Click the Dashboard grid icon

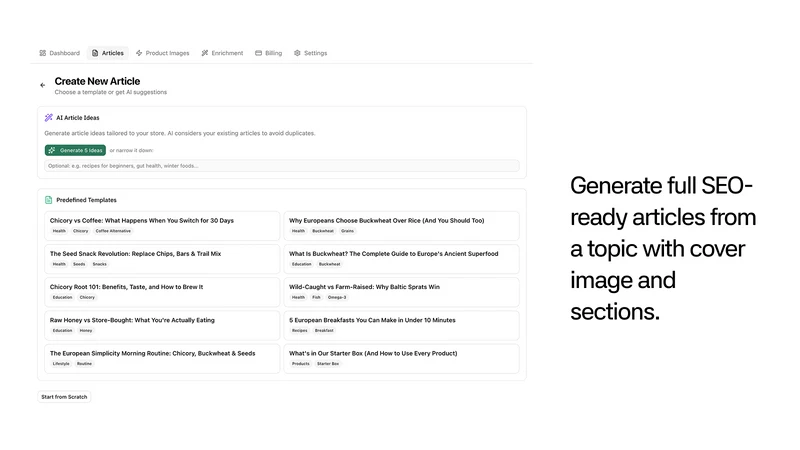tap(43, 53)
